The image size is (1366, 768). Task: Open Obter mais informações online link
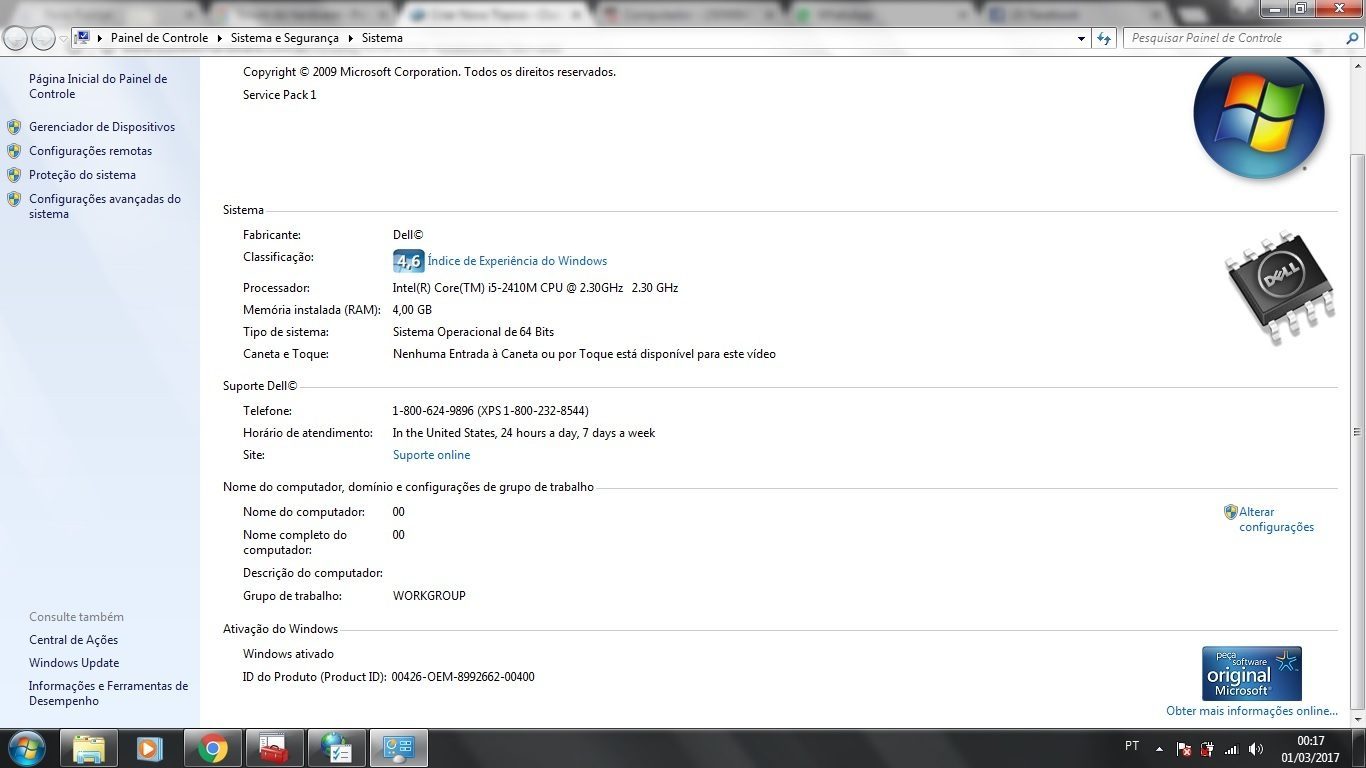point(1252,711)
